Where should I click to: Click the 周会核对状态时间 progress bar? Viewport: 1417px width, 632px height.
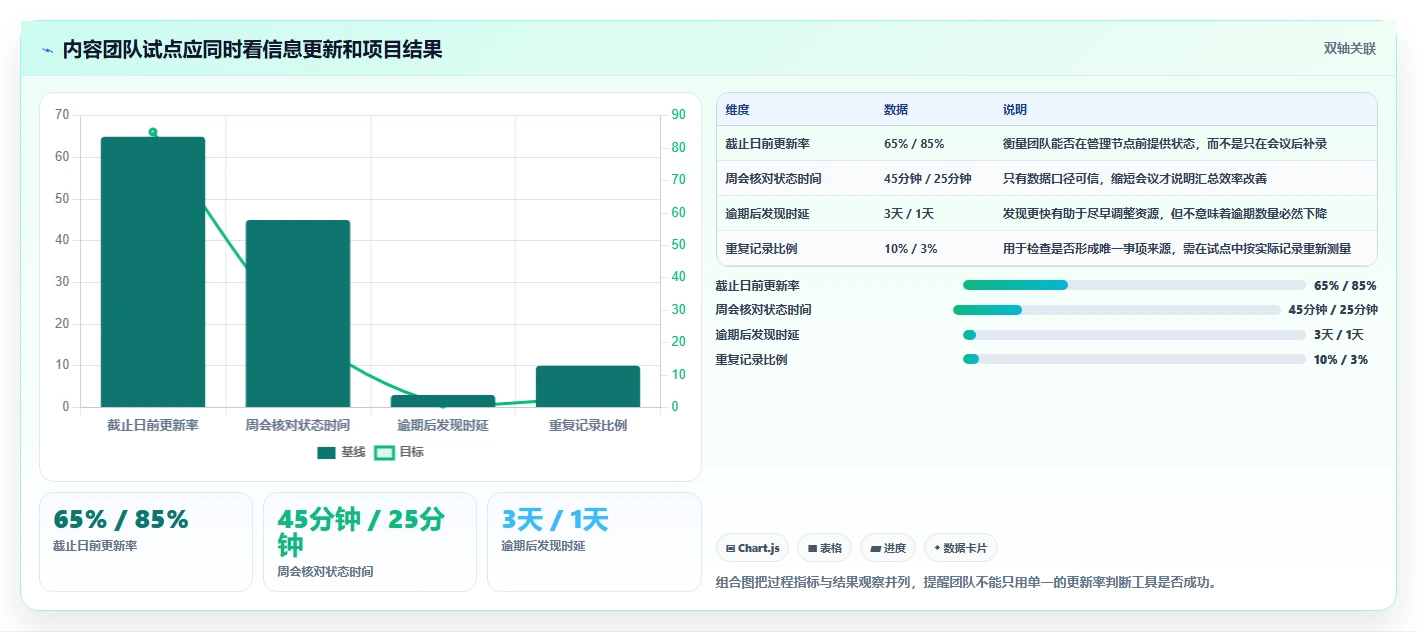(1116, 310)
